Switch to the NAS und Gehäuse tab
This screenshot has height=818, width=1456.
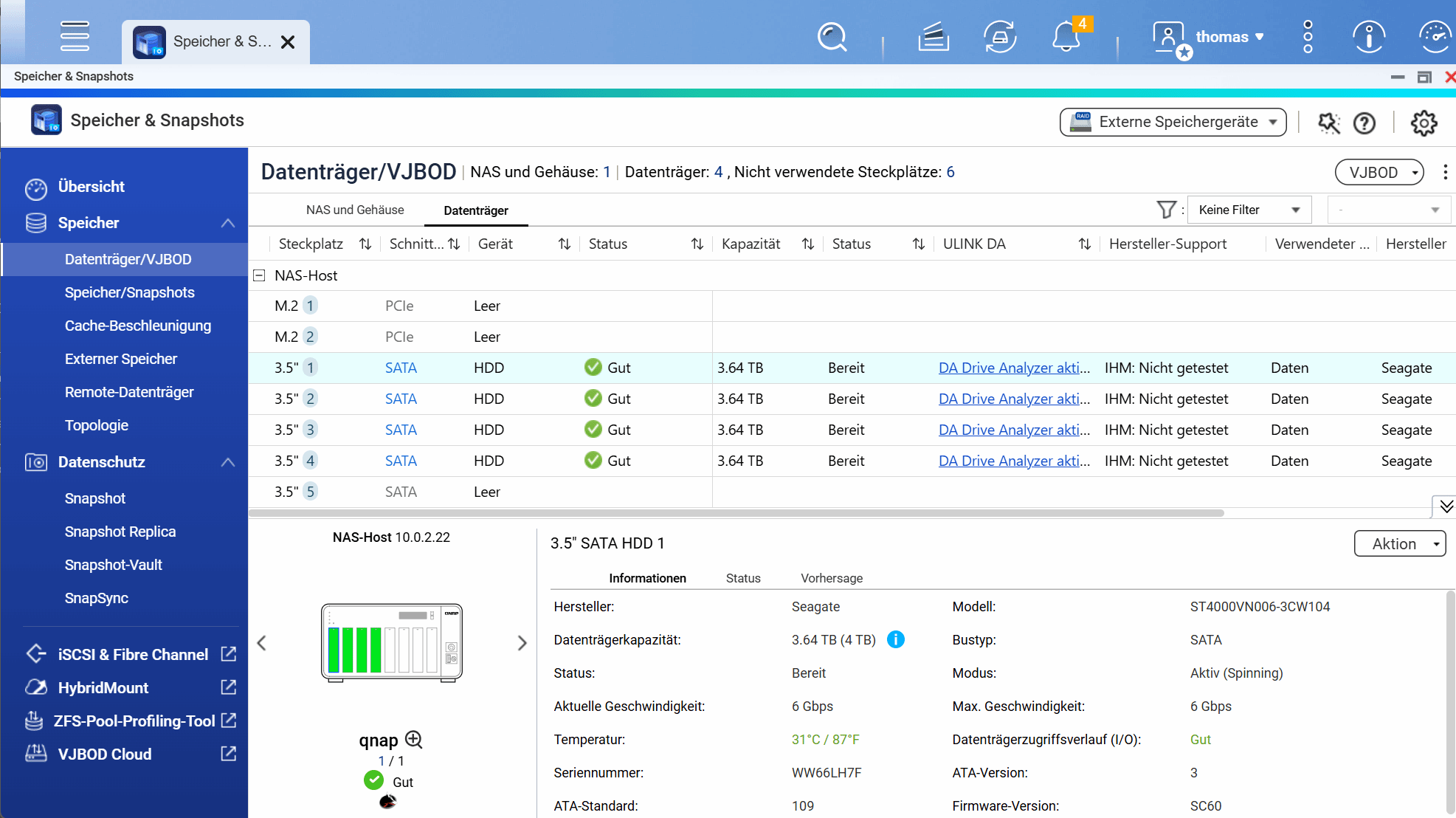pos(355,210)
